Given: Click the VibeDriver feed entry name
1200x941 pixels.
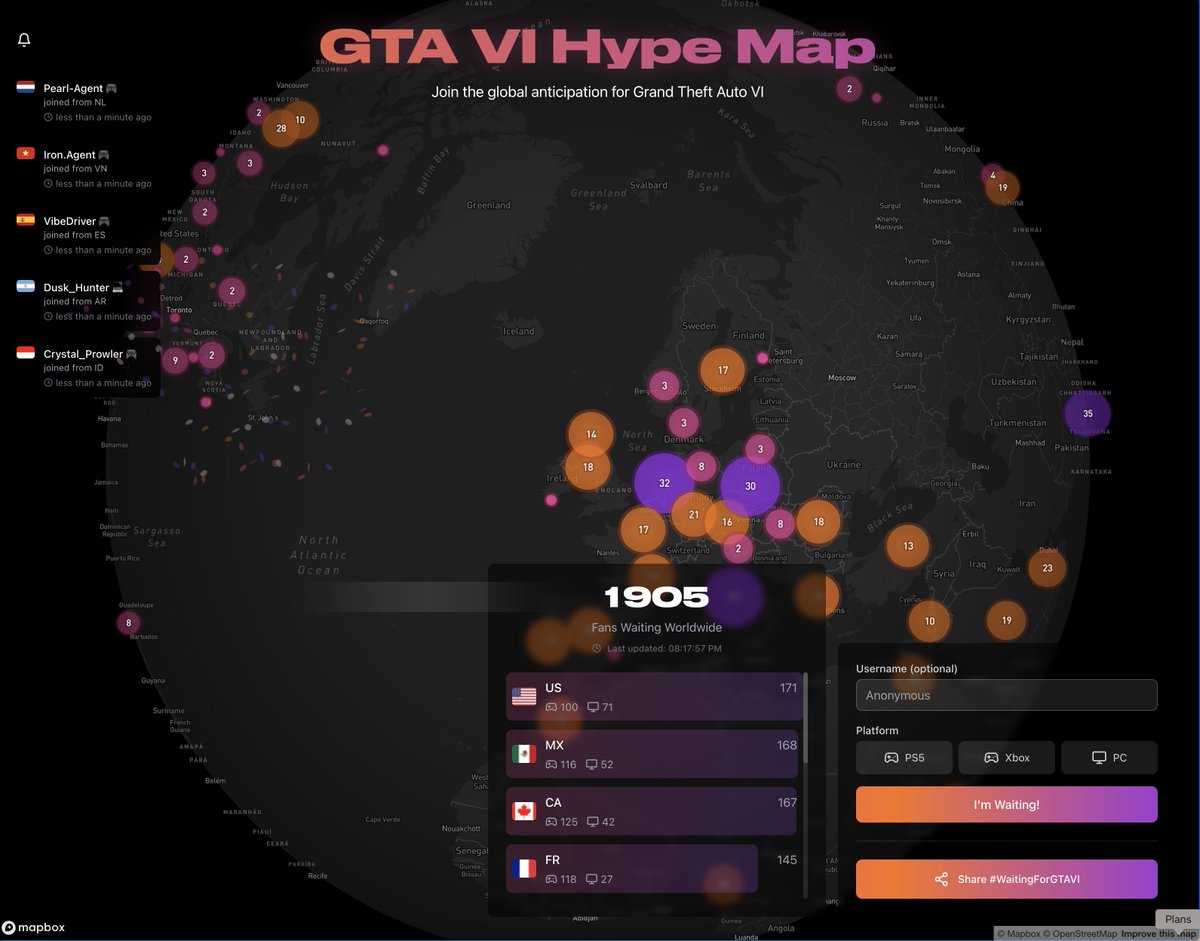Looking at the screenshot, I should pos(70,221).
